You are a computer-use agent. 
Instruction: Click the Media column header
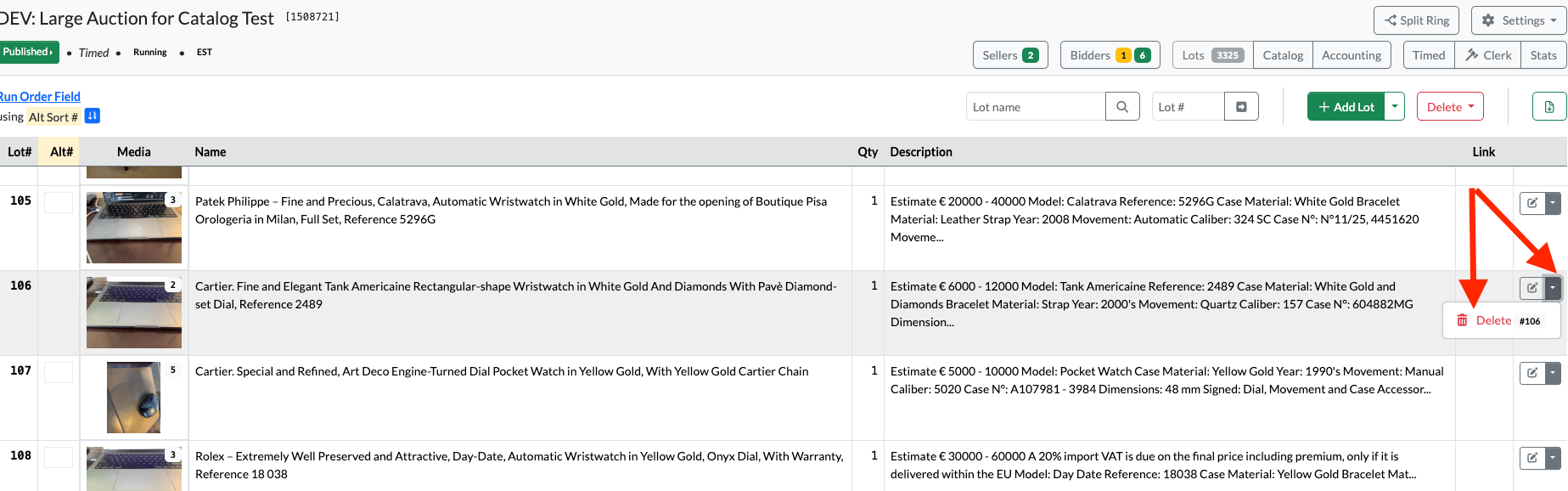tap(134, 152)
